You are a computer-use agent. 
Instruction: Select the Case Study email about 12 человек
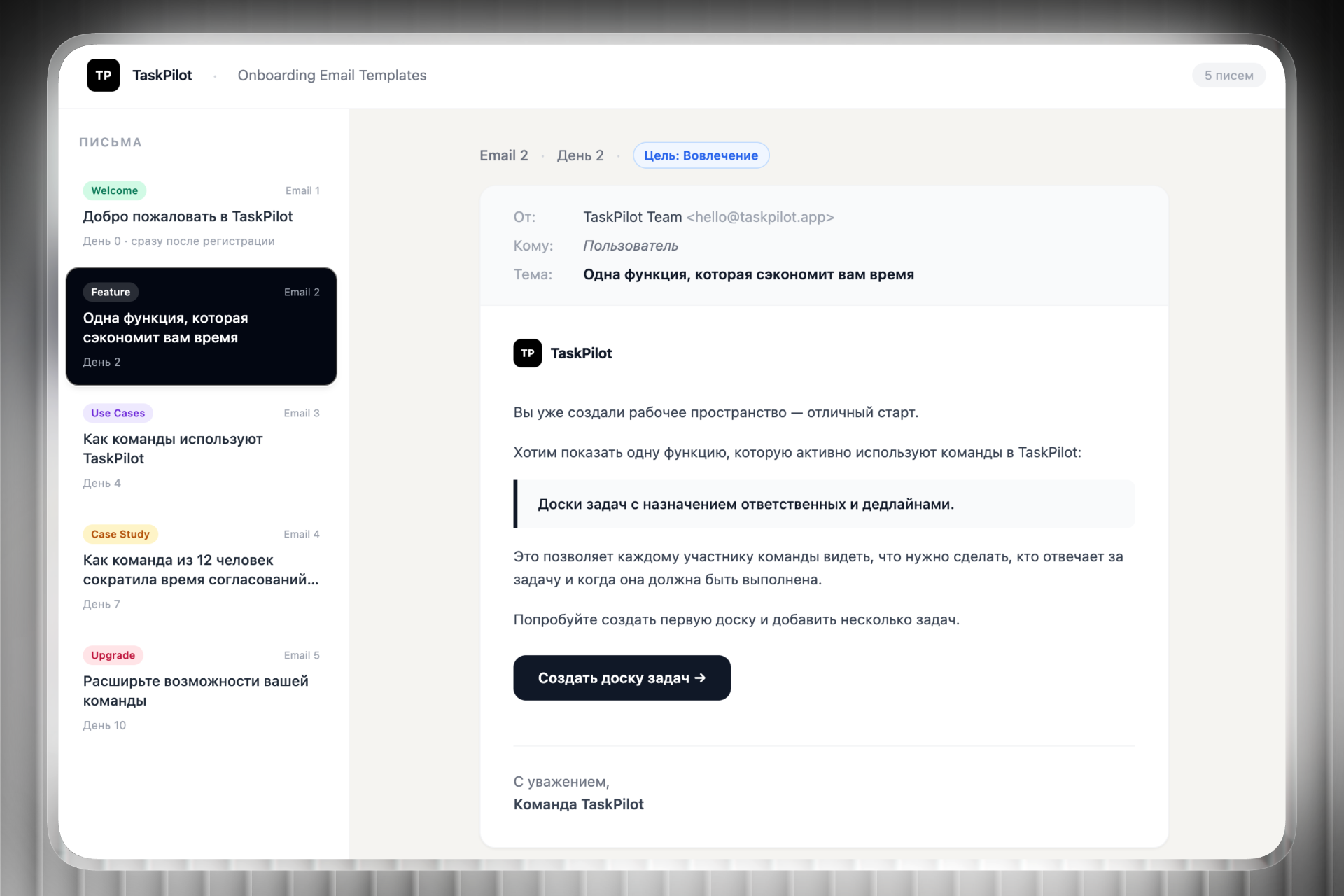pyautogui.click(x=200, y=570)
